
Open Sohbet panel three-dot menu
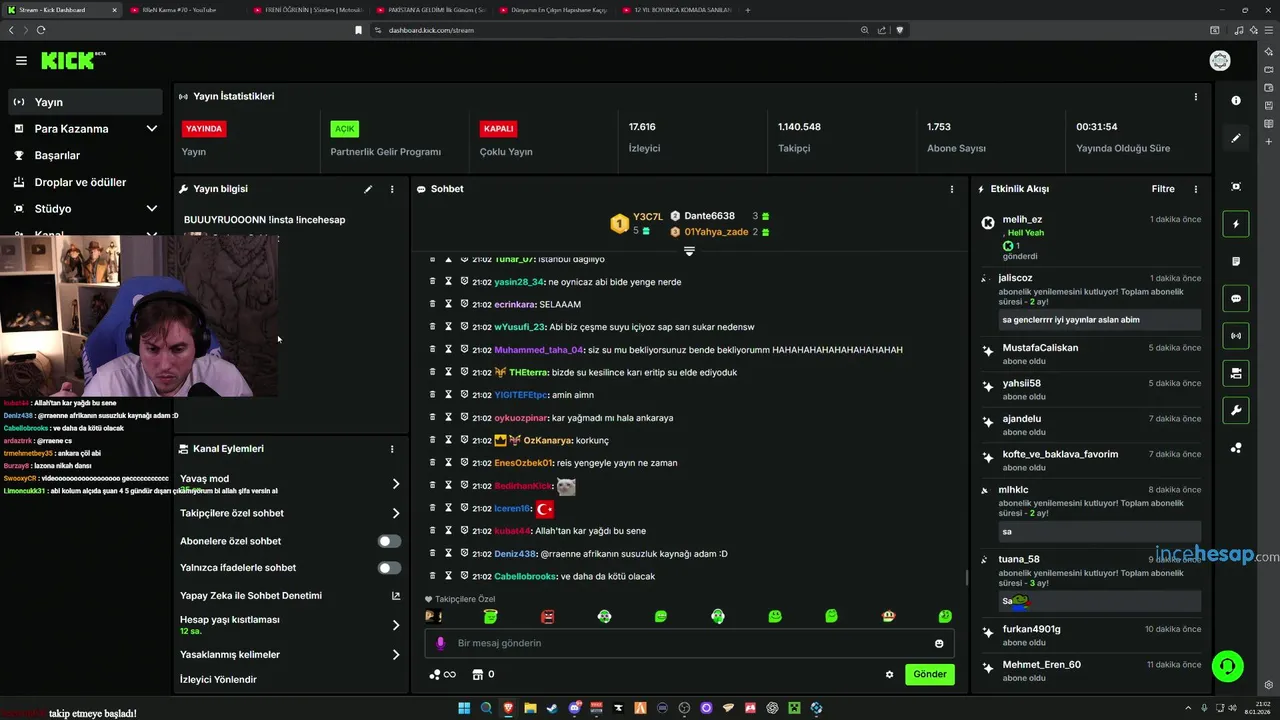(x=951, y=189)
